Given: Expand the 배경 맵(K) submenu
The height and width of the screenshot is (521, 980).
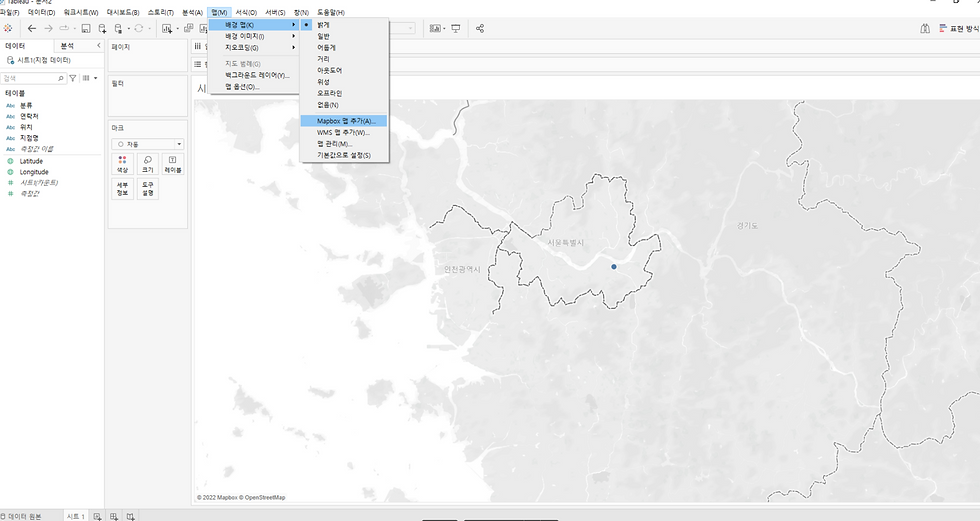Looking at the screenshot, I should pyautogui.click(x=254, y=25).
